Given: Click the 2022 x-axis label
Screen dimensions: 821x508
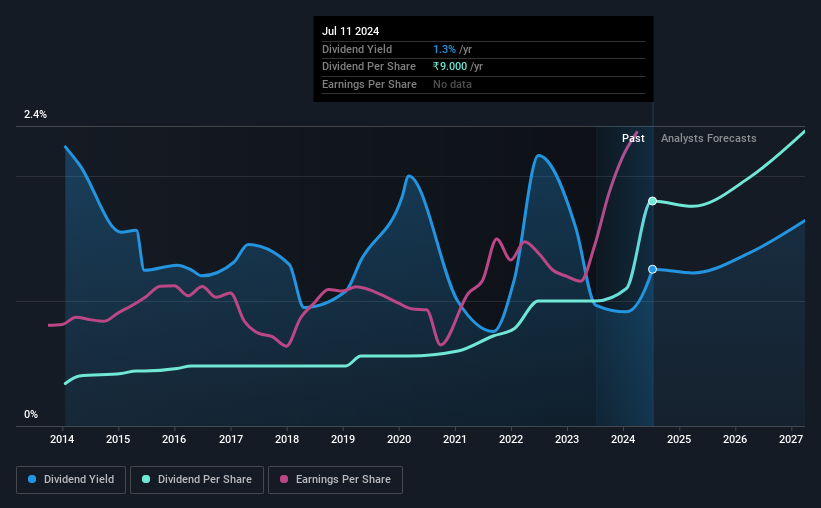Looking at the screenshot, I should point(511,439).
